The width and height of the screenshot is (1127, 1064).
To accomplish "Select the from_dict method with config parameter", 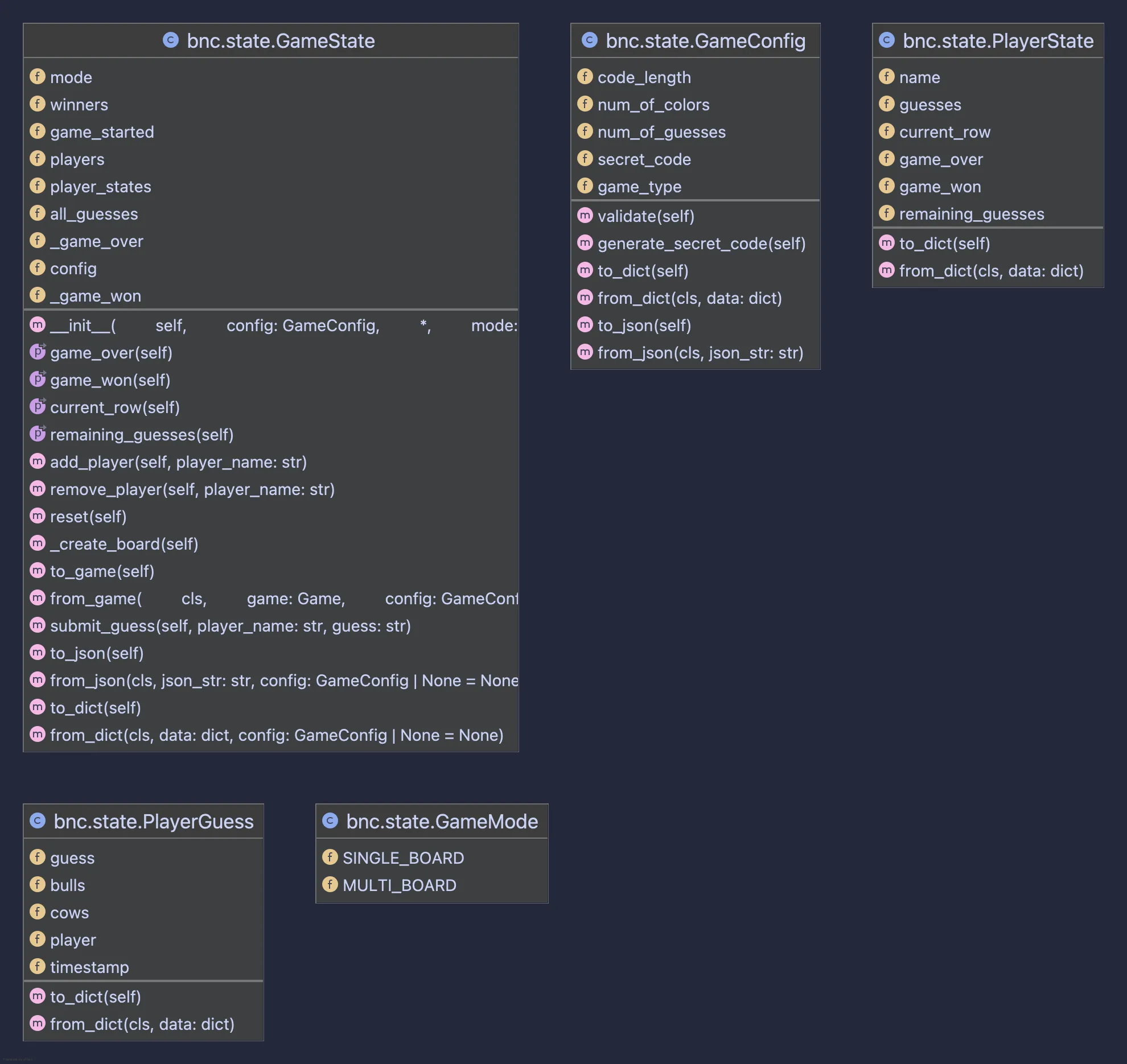I will (277, 735).
